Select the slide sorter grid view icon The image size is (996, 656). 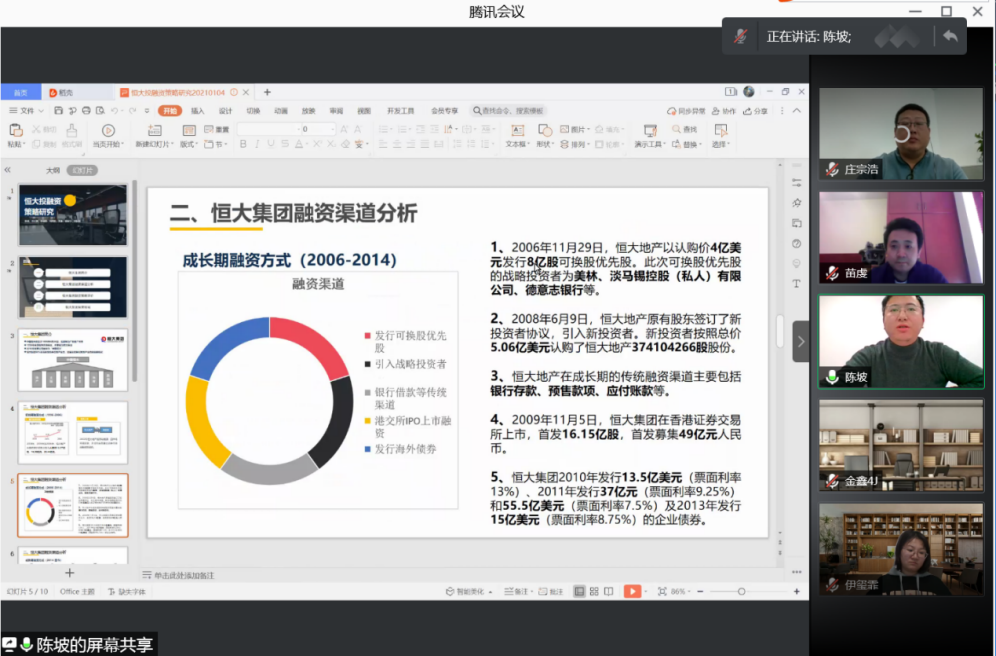tap(594, 591)
